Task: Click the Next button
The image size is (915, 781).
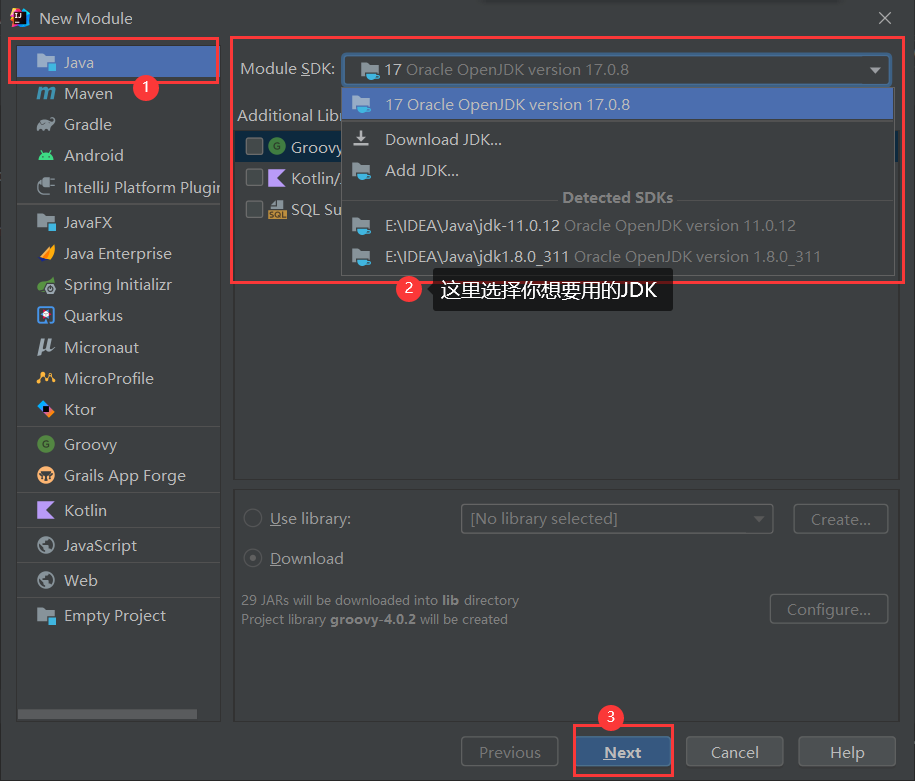Action: [x=623, y=752]
